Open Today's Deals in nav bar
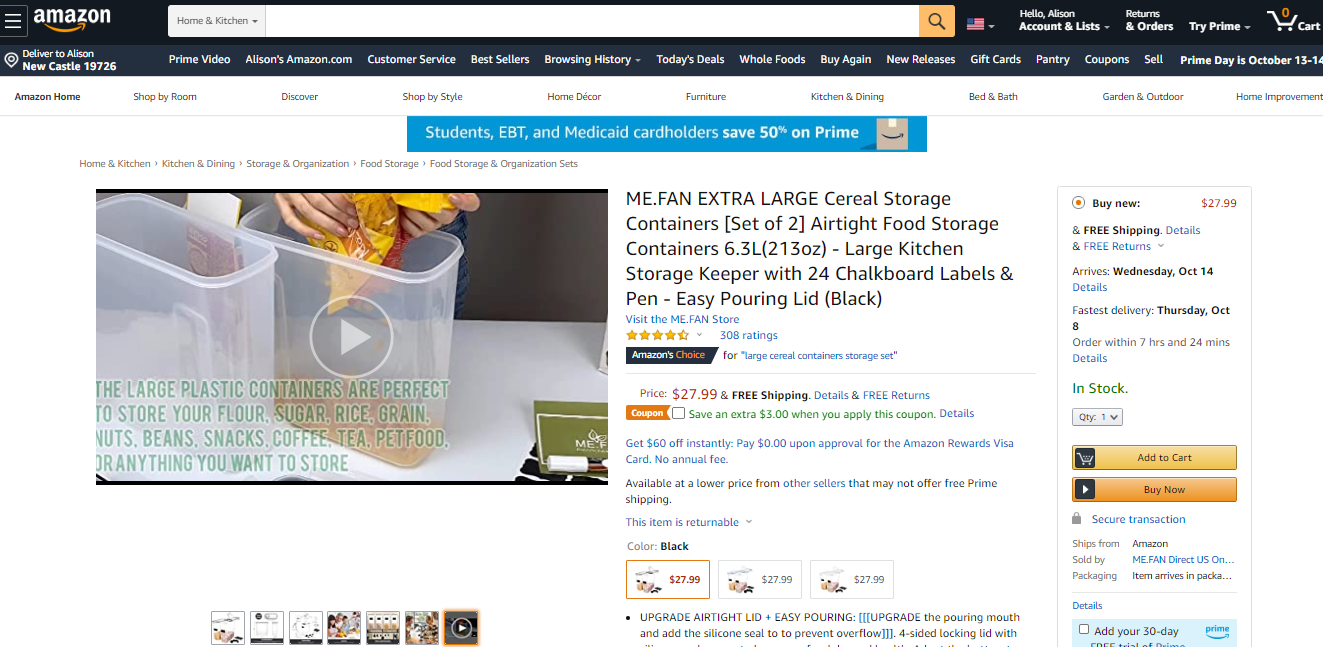 pos(690,59)
